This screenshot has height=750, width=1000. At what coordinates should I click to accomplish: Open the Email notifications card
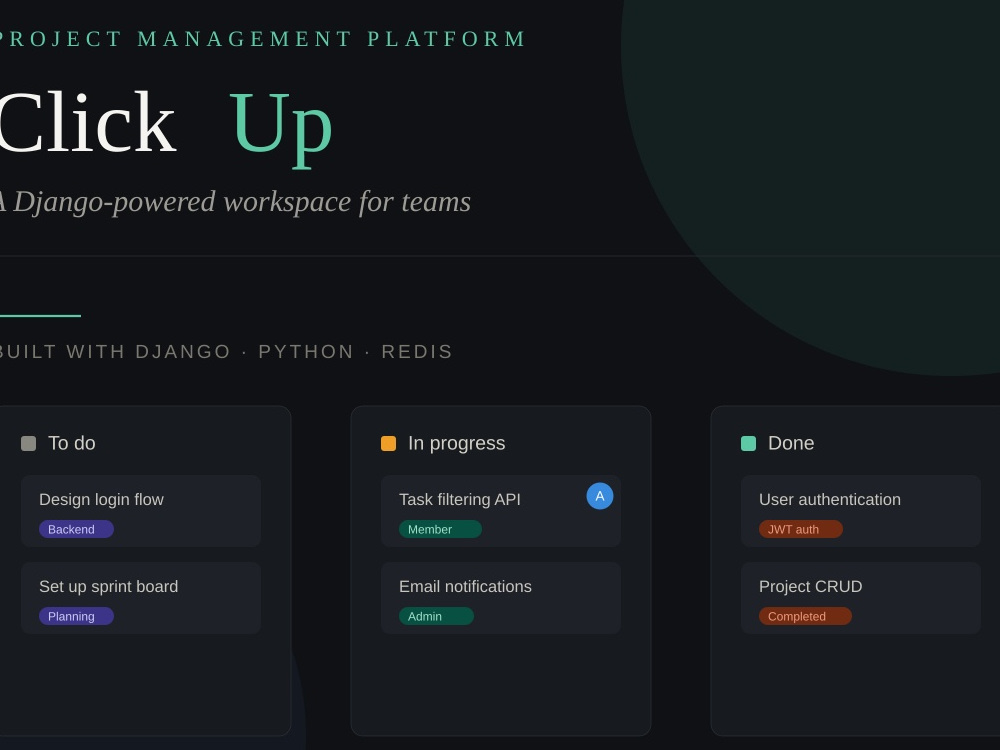[x=501, y=598]
